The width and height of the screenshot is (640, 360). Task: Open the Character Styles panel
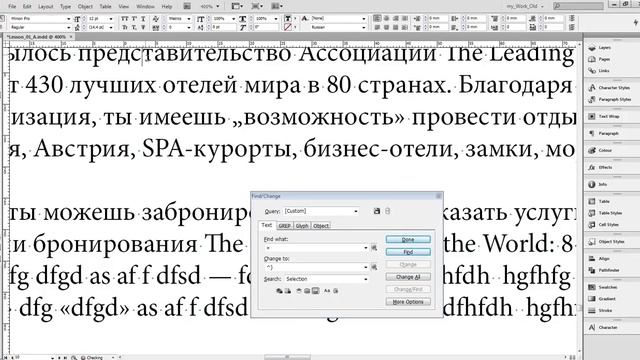click(x=609, y=88)
